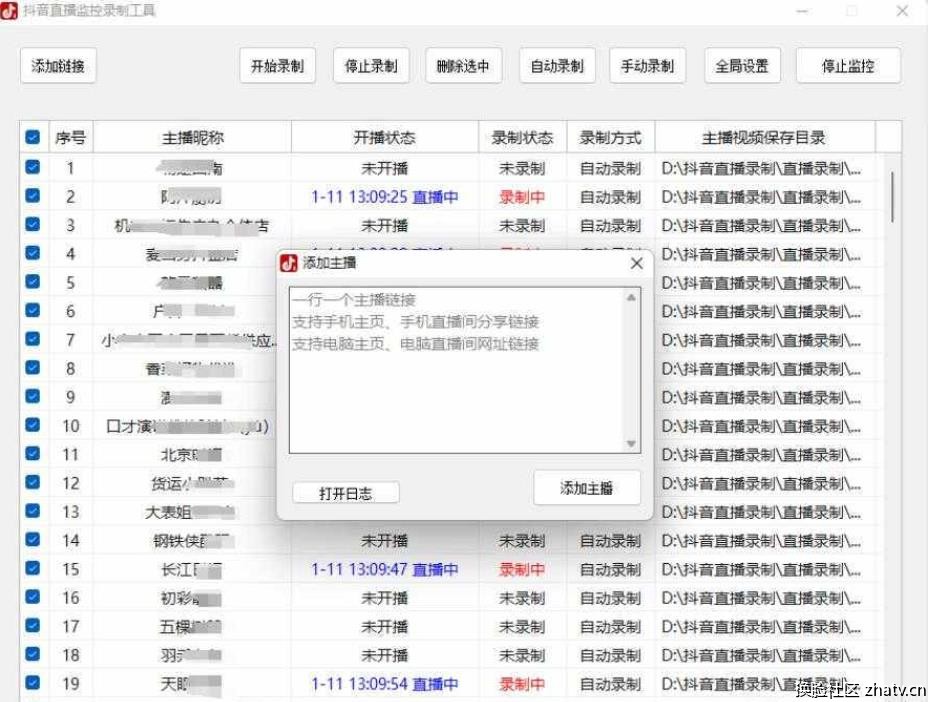
Task: Click 录制中 in row 2
Action: coord(522,196)
